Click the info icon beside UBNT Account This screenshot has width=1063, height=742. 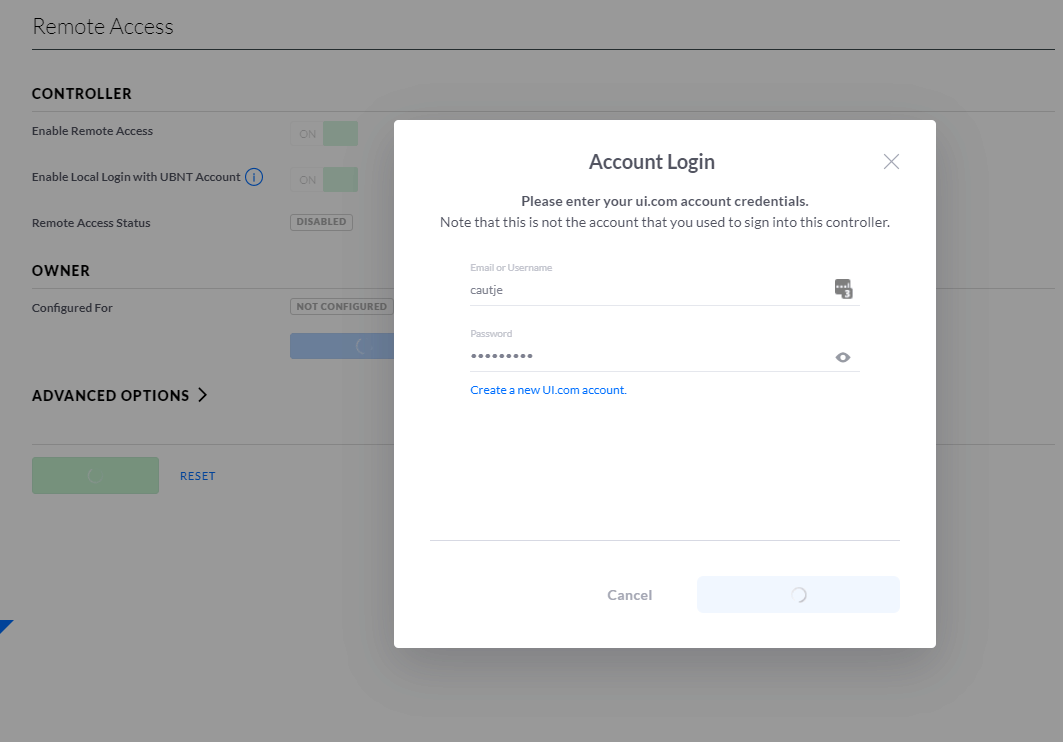[254, 178]
